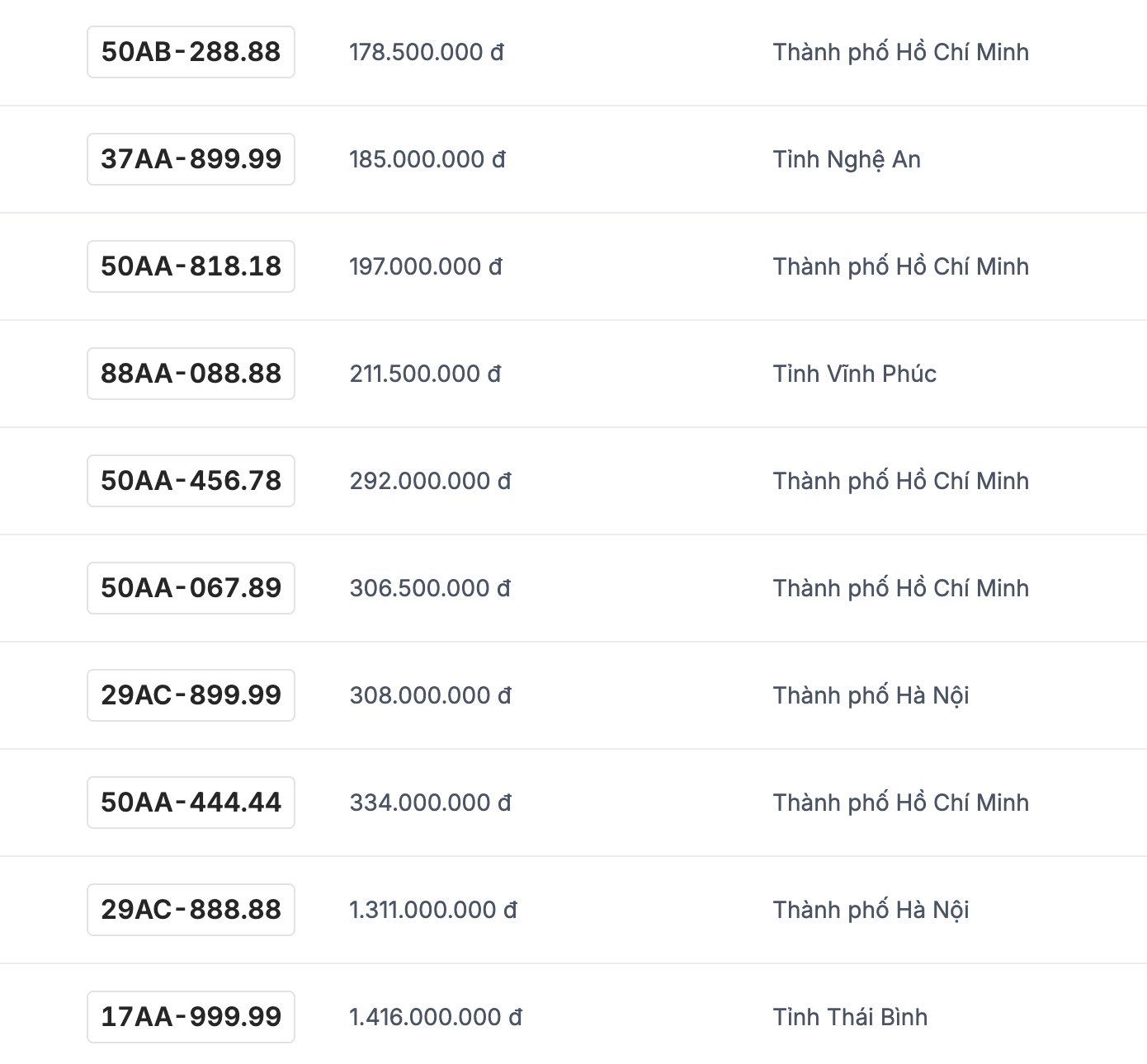Click the Tỉnh Thái Bình province label
Screen dimensions: 1147x1064
coord(850,1017)
